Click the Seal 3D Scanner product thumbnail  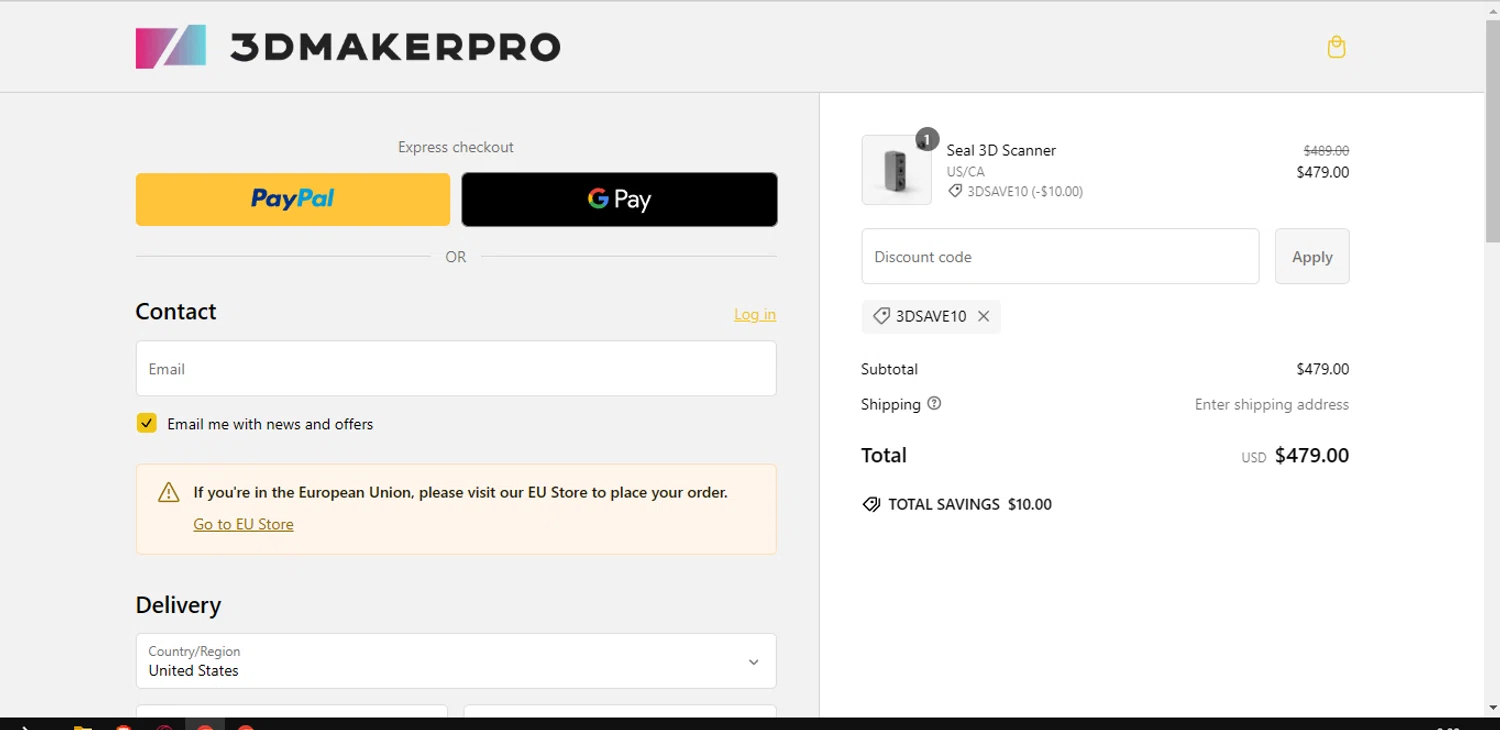896,170
